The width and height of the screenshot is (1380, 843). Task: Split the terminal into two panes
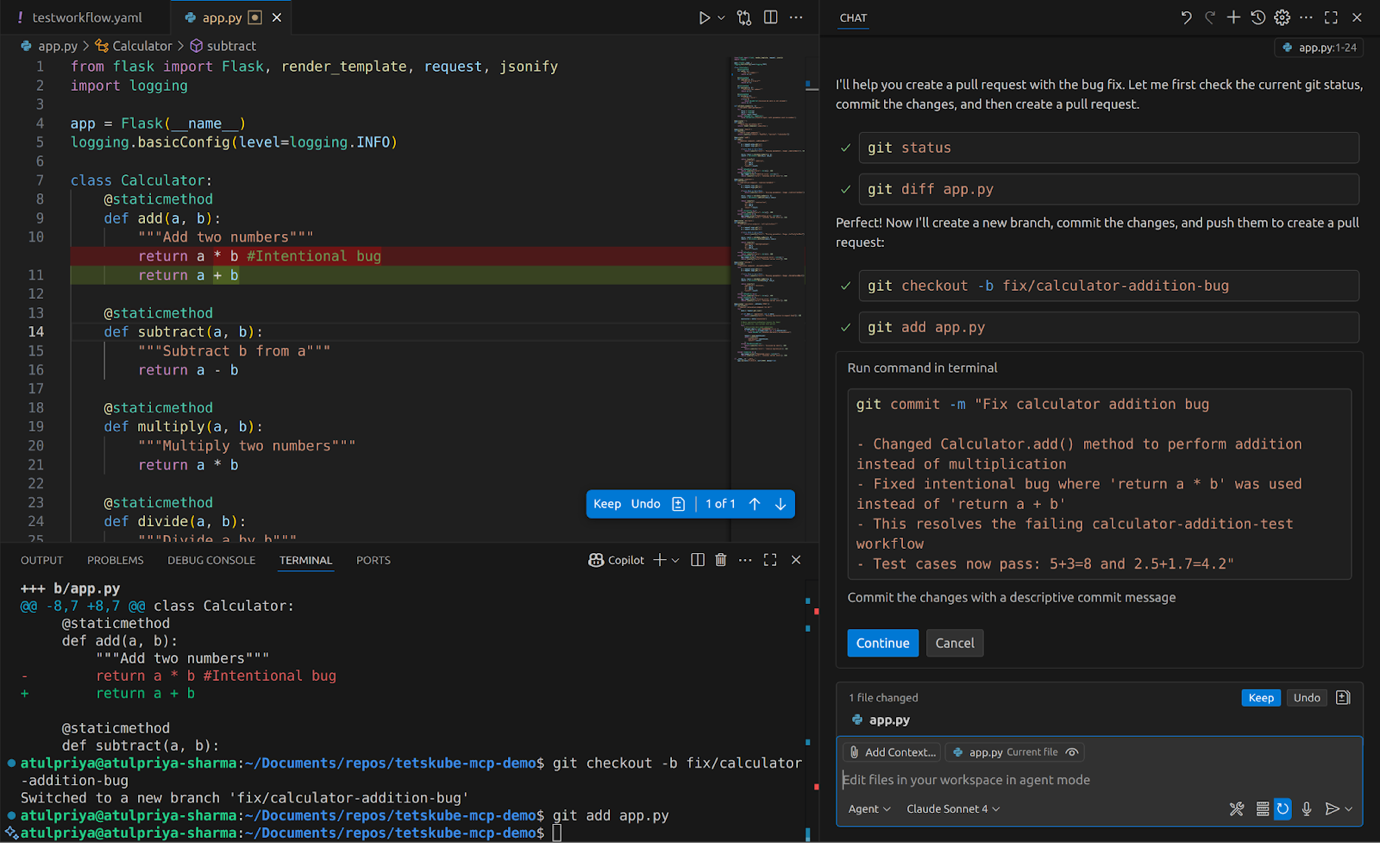(696, 560)
